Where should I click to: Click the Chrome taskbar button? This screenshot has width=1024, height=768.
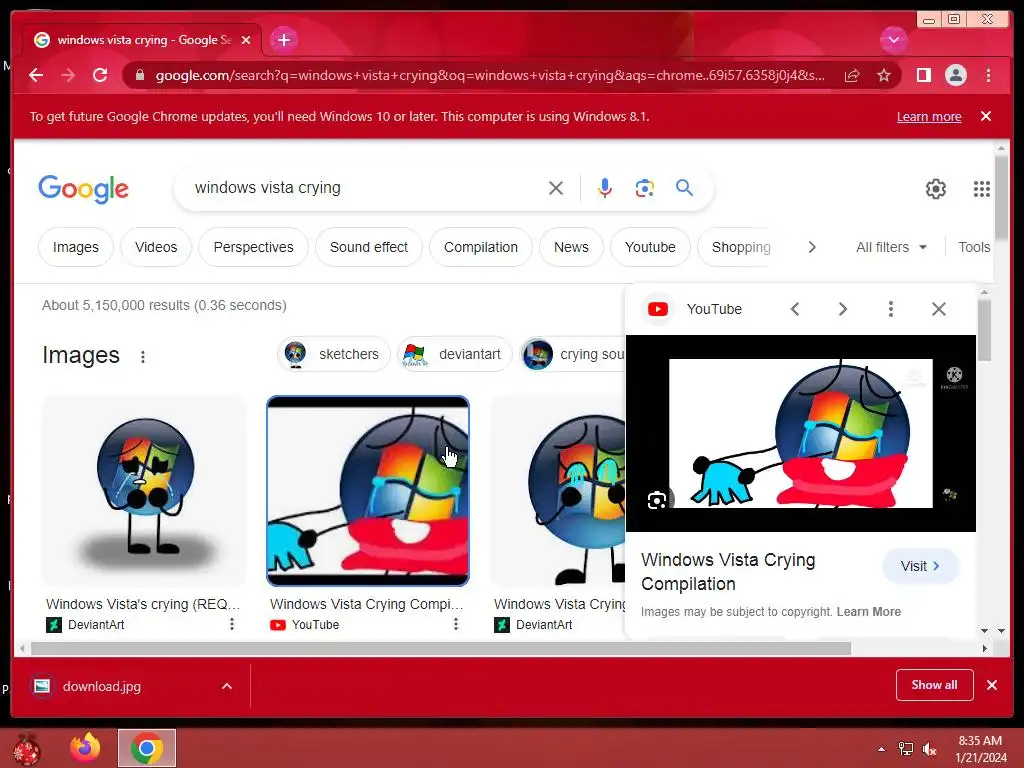147,748
